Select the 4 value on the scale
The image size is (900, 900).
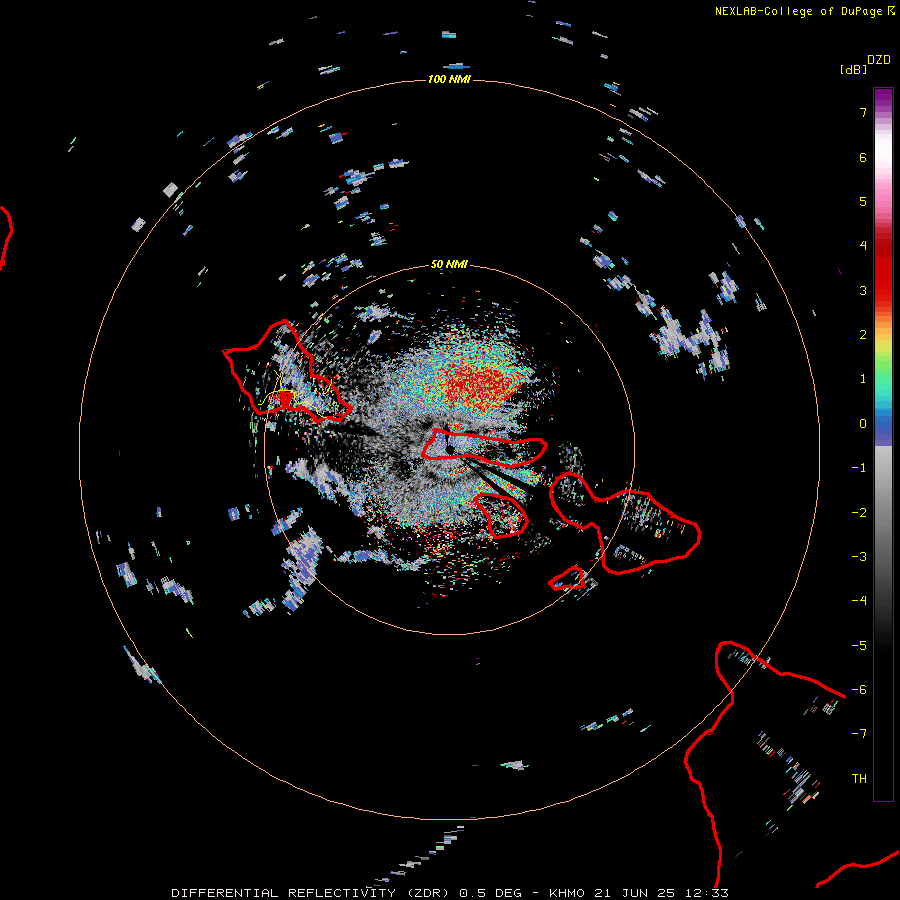tap(863, 246)
